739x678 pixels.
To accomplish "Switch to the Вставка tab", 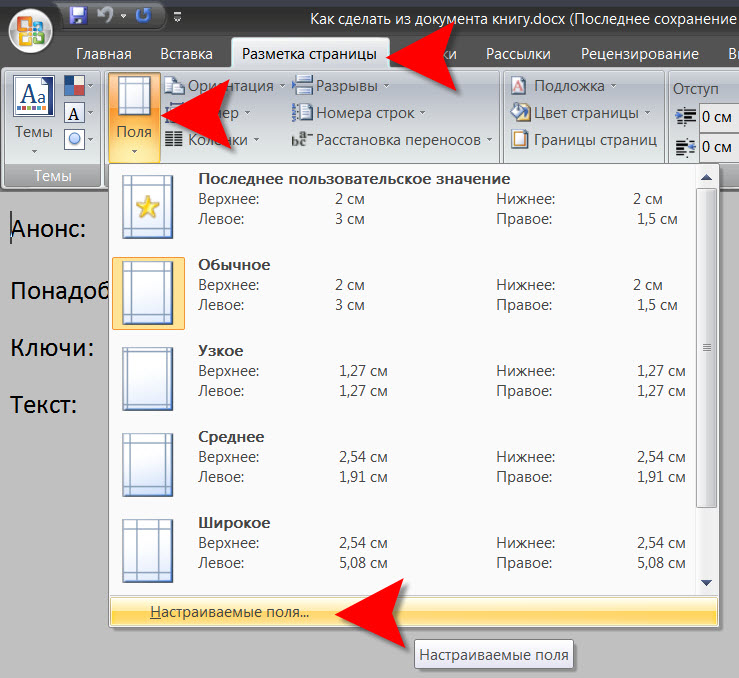I will (x=186, y=54).
